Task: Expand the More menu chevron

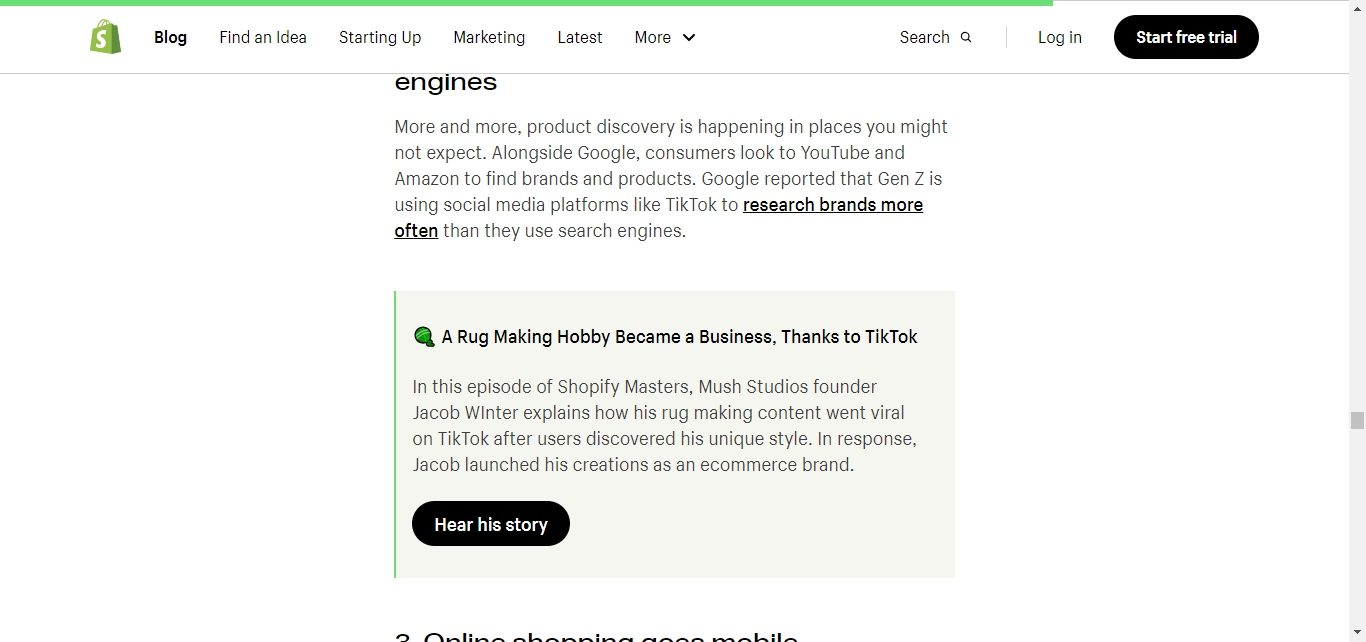Action: 689,38
